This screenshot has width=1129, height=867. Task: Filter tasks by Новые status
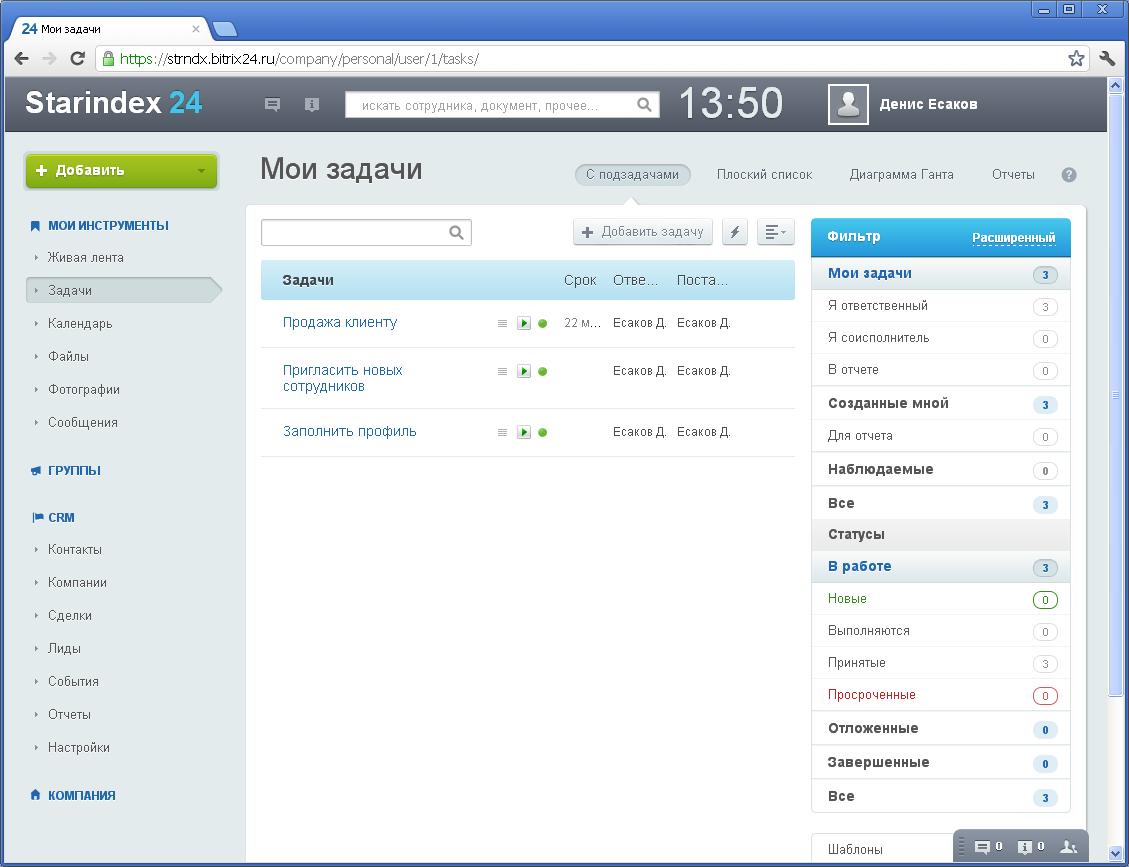(x=940, y=598)
